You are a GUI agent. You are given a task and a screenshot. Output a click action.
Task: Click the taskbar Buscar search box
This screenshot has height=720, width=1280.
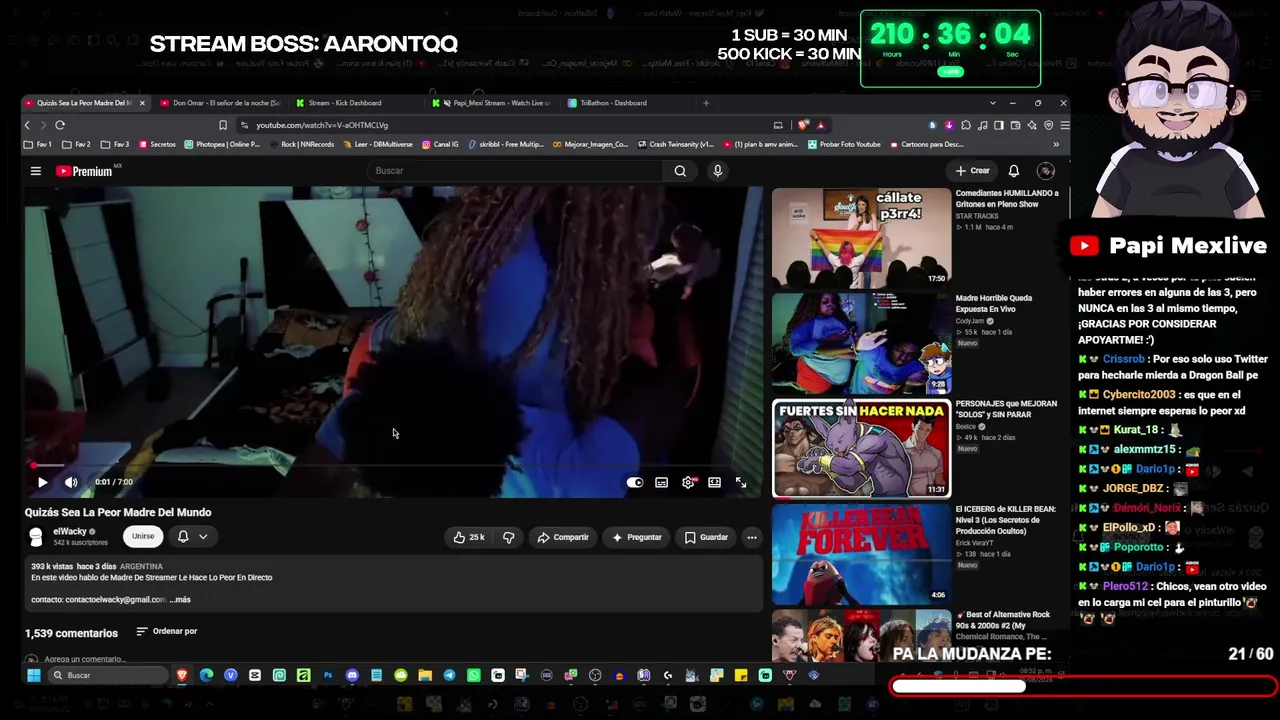click(x=107, y=675)
